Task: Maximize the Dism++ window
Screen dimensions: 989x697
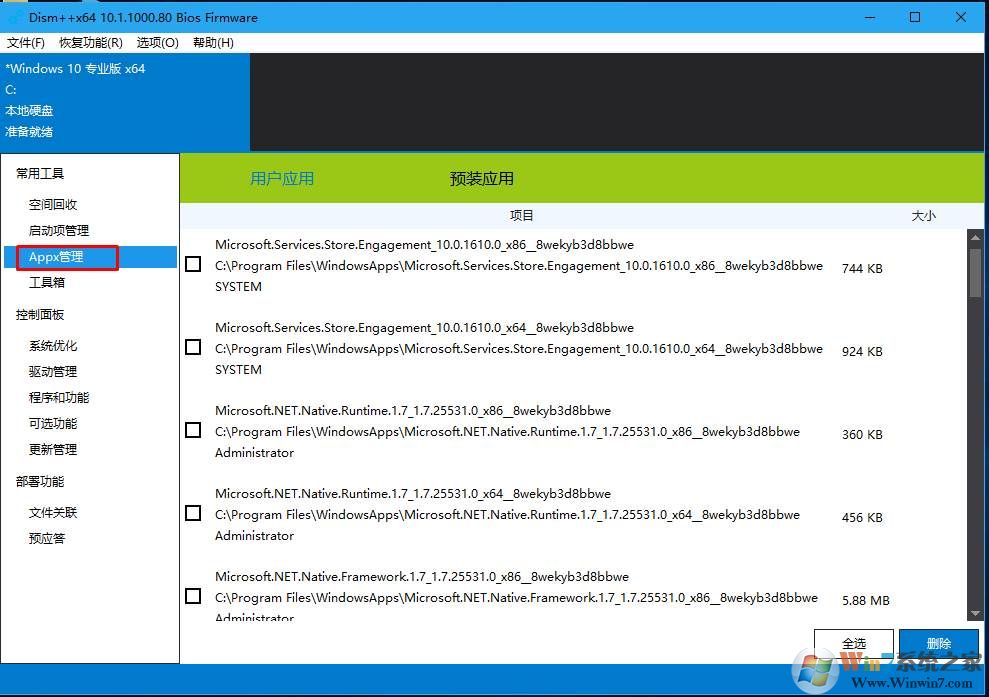Action: [915, 17]
